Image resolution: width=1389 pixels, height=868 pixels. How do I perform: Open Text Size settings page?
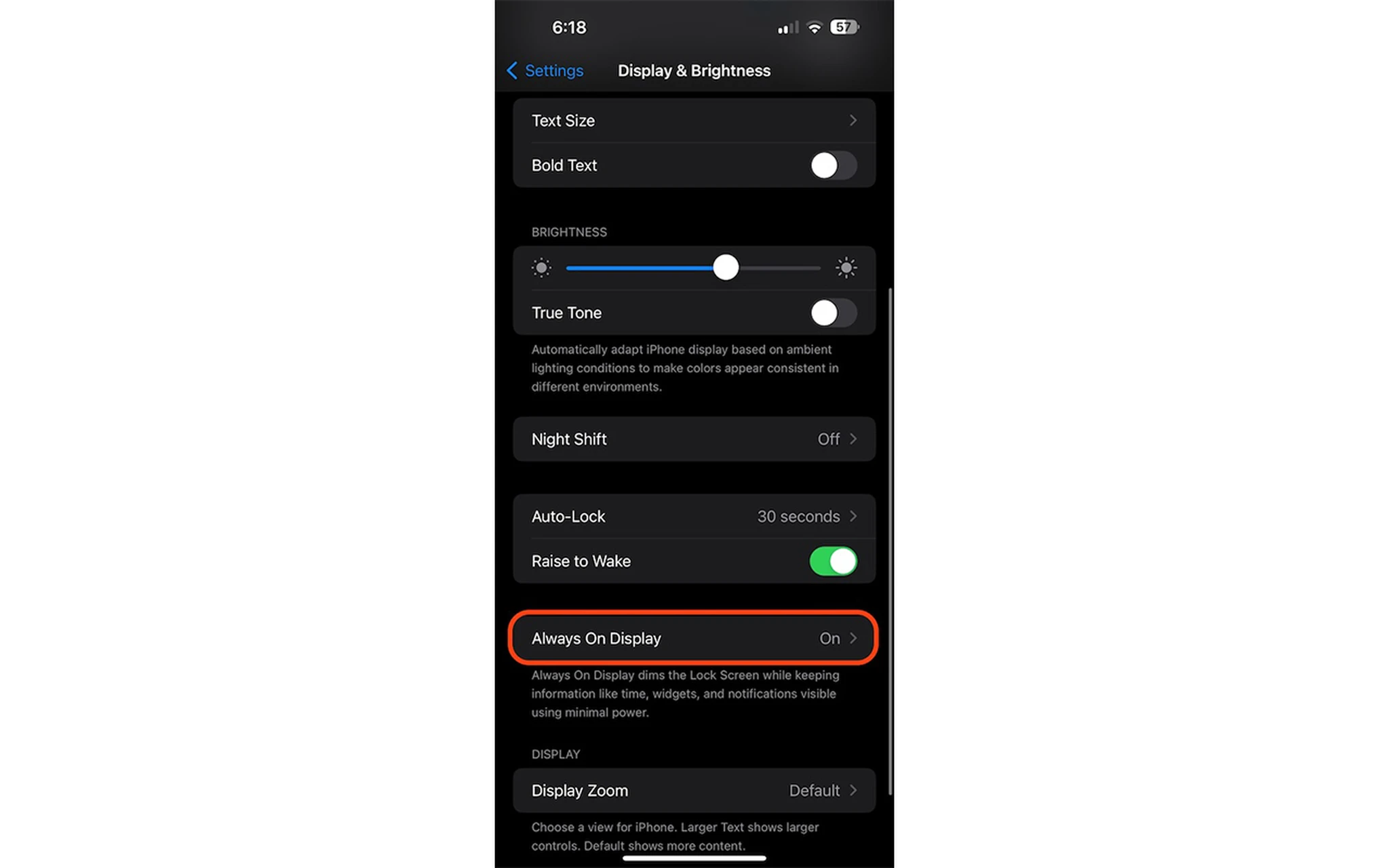[x=693, y=120]
